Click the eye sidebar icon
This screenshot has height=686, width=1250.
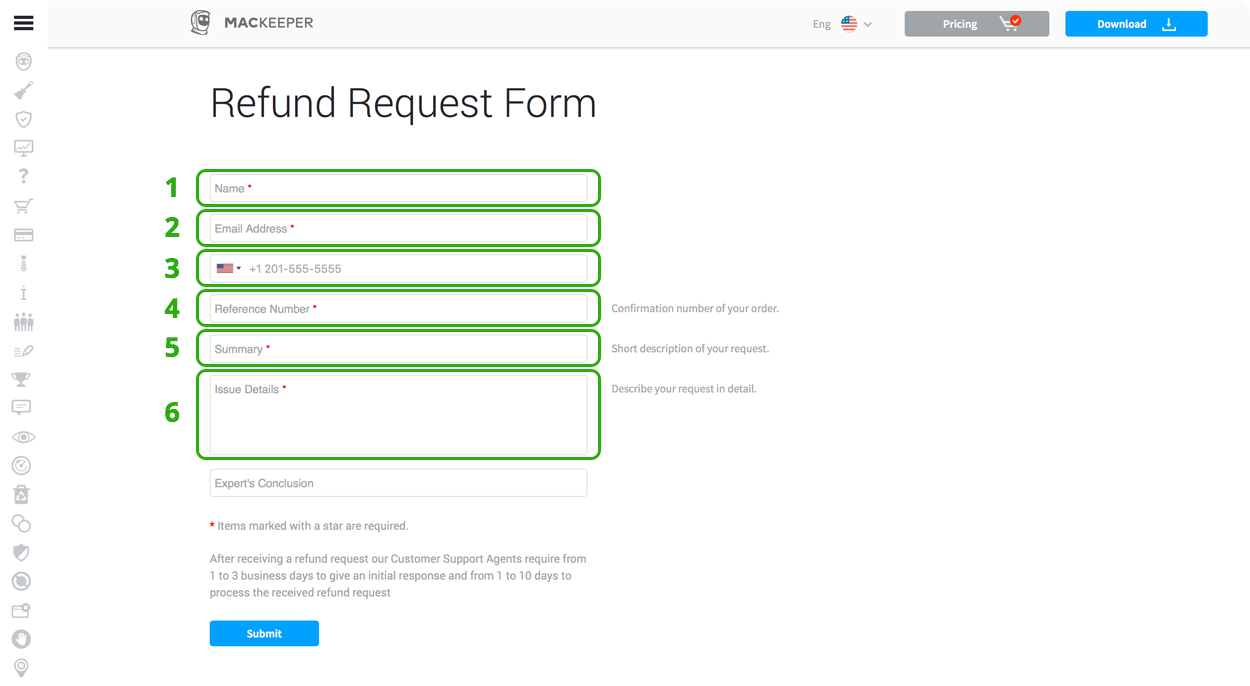(x=23, y=437)
